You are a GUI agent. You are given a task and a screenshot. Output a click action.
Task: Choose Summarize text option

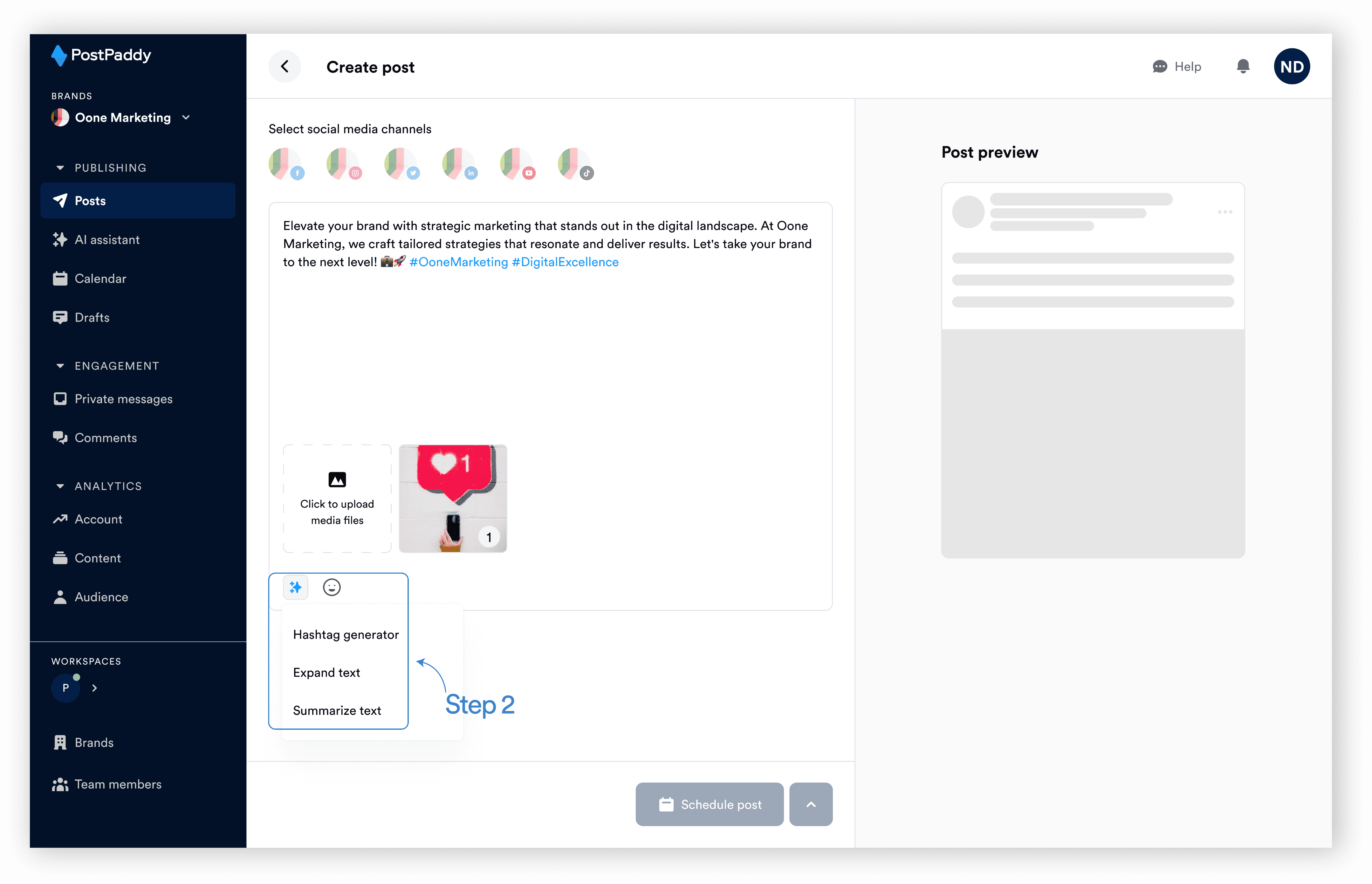click(337, 710)
